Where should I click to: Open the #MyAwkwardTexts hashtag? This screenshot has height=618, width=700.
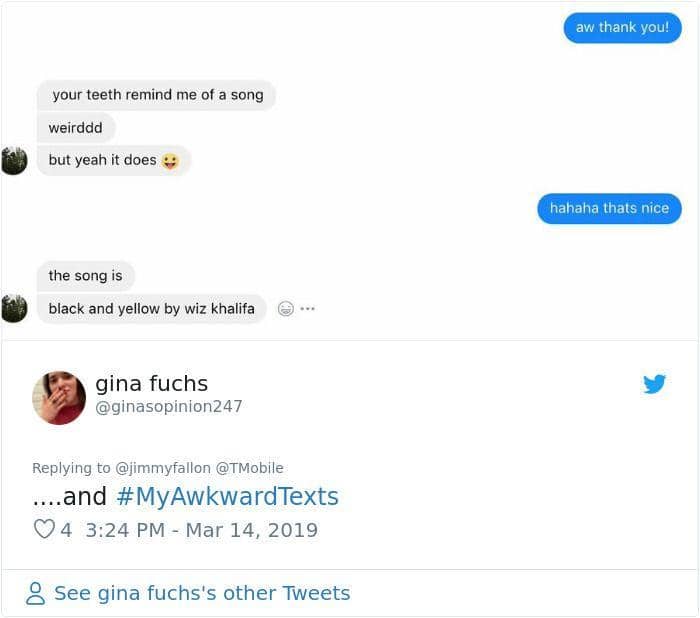227,497
